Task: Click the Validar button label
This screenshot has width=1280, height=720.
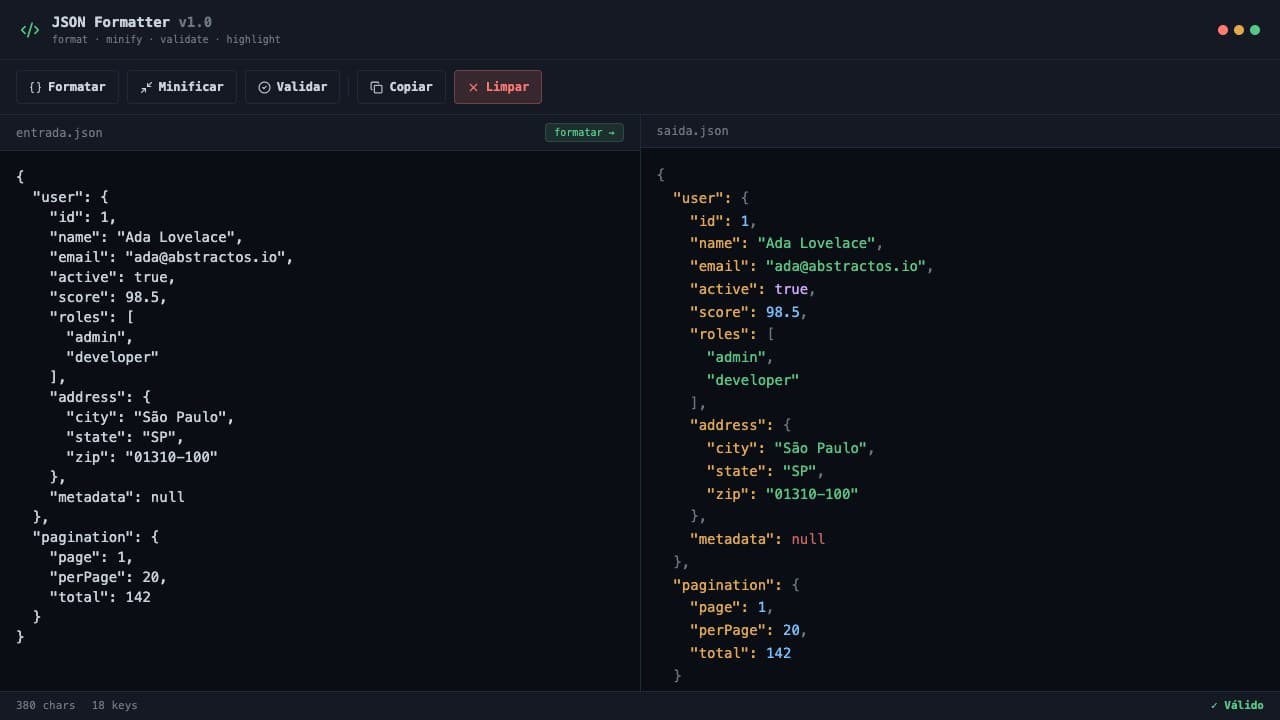Action: 302,87
